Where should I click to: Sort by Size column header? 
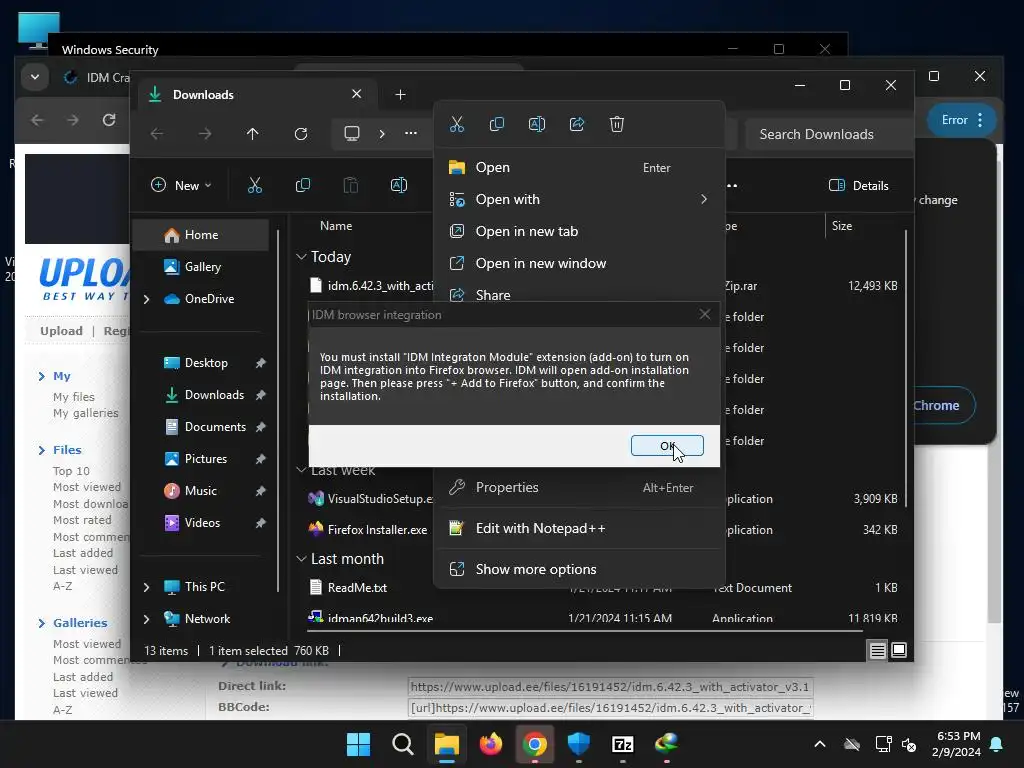(842, 226)
